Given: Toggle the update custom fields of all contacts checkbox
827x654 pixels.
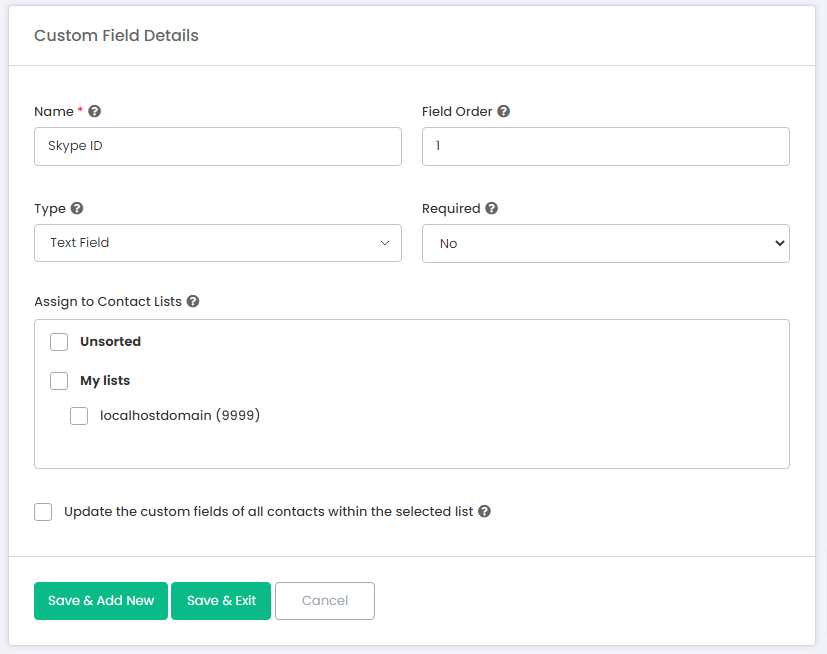Looking at the screenshot, I should coord(43,512).
